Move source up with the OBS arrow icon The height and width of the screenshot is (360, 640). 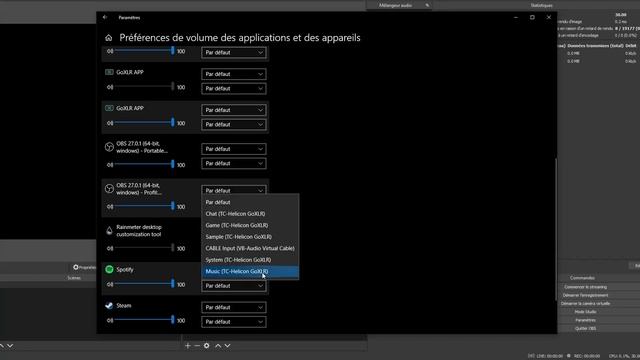click(x=218, y=346)
